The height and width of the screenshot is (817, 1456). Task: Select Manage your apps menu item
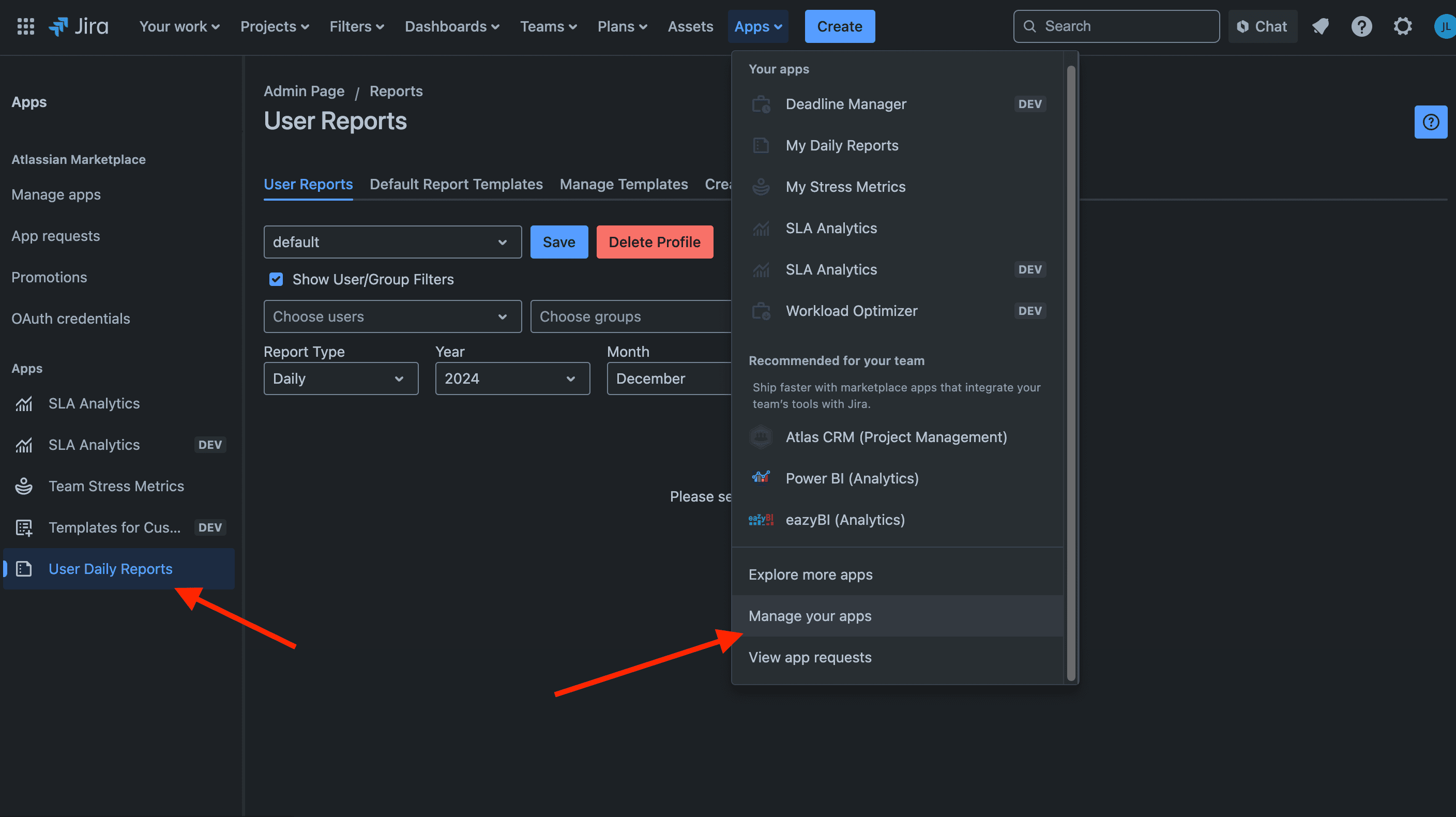(x=897, y=616)
